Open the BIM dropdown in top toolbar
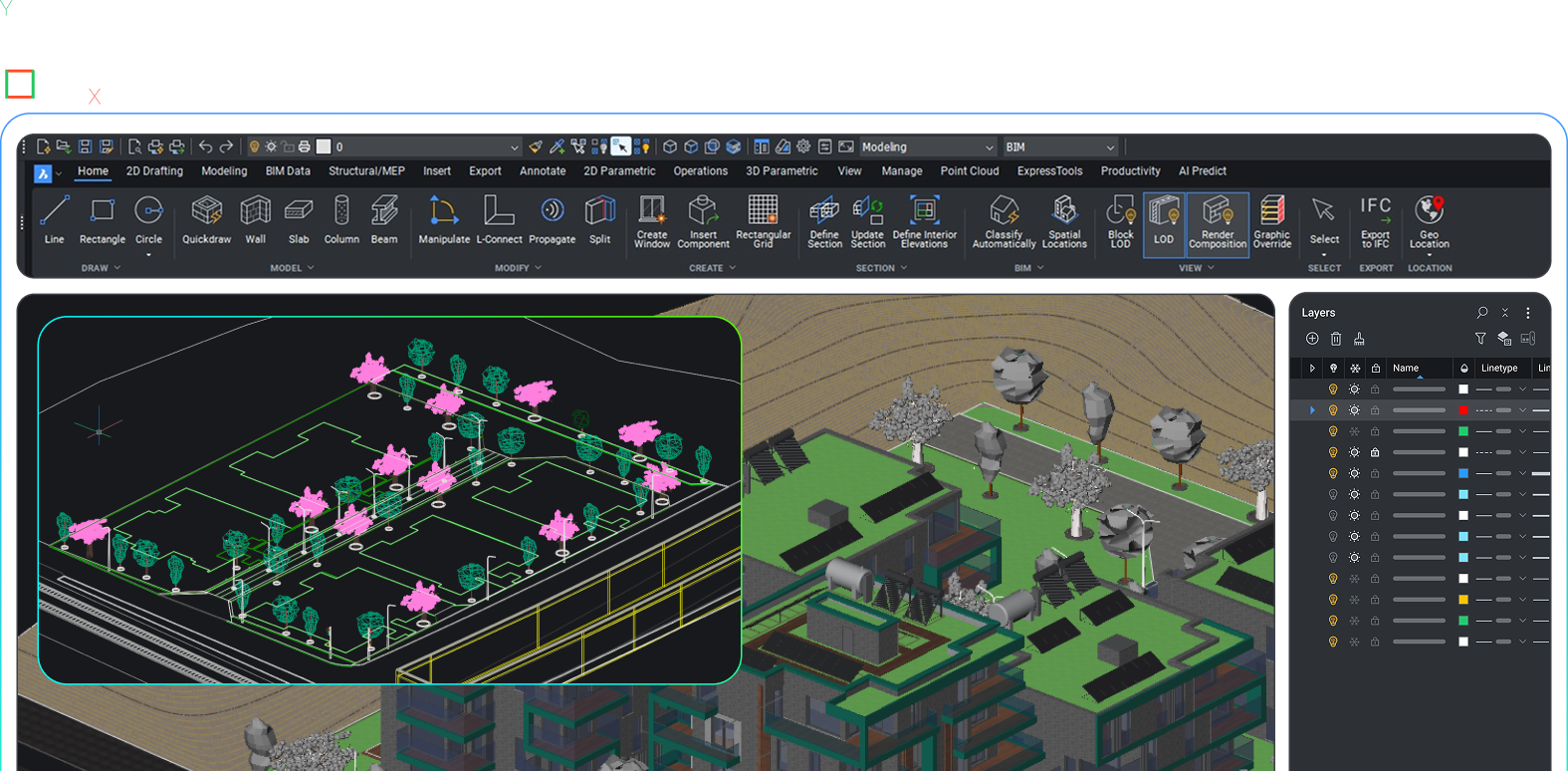Screen dimensions: 1568x771 (x=1060, y=146)
